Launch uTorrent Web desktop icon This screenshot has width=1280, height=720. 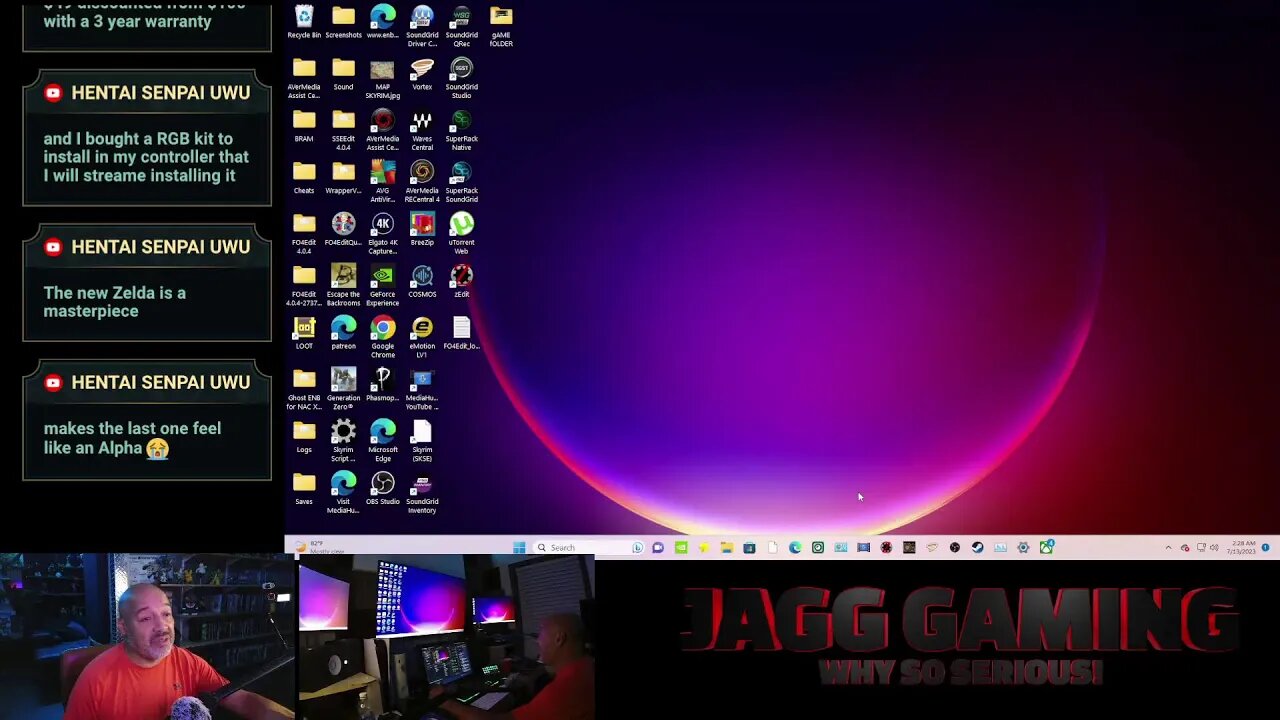(461, 234)
